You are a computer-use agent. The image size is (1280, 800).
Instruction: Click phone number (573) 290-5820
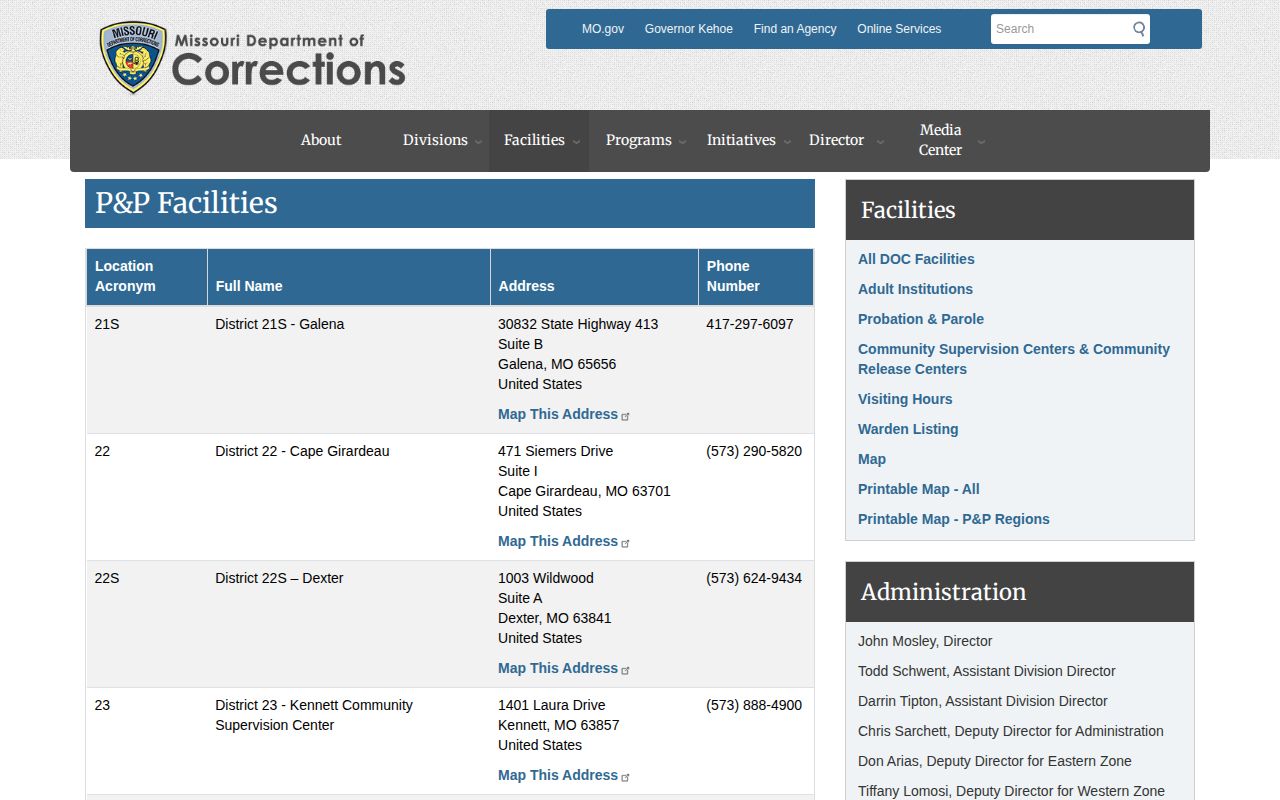[754, 451]
